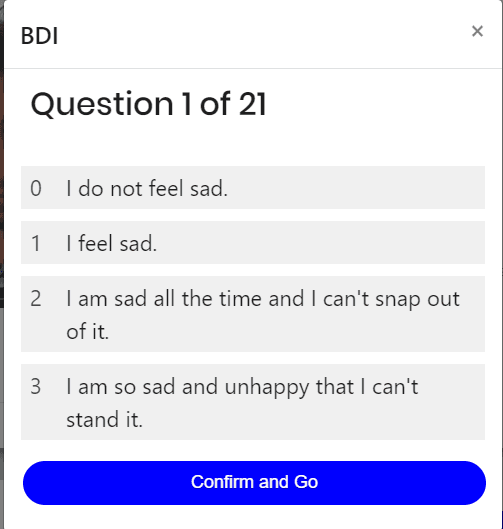Click the "Question 1 of 21" heading

(149, 104)
